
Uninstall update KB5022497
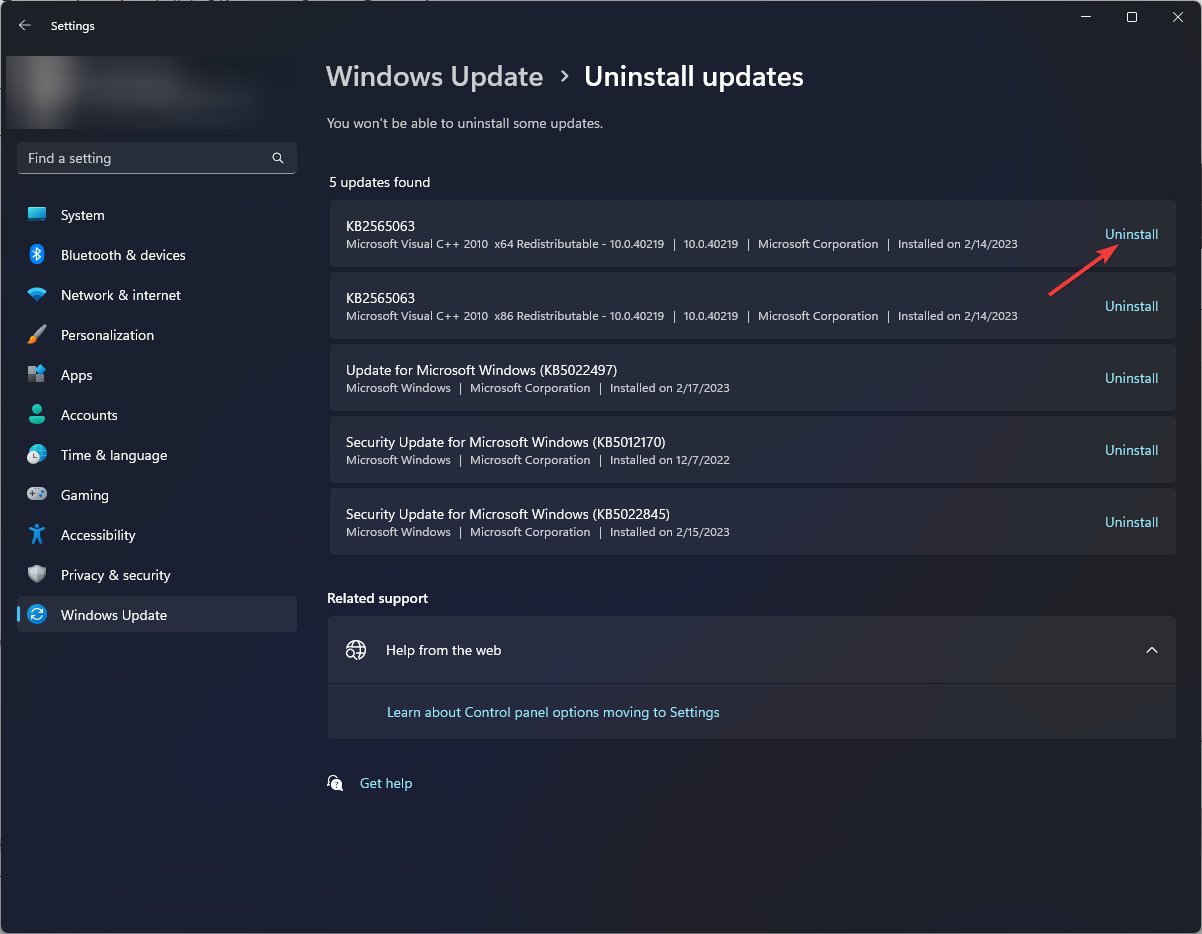point(1131,378)
